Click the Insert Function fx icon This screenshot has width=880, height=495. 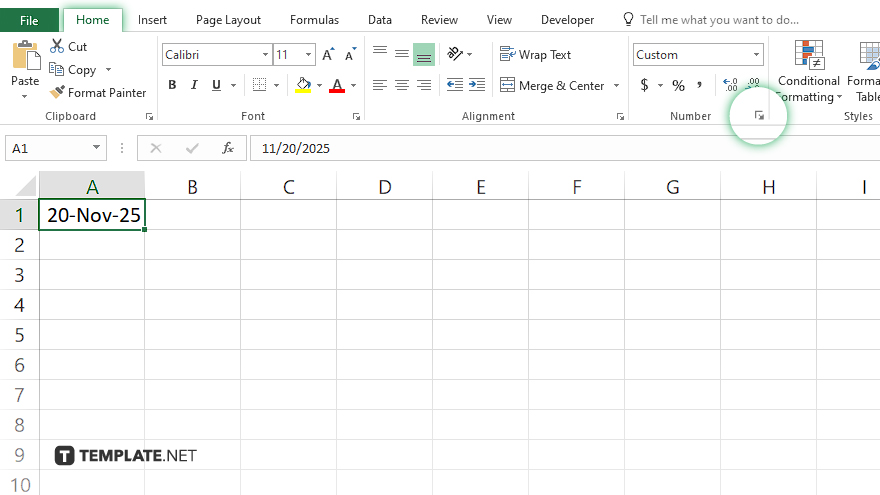click(228, 149)
